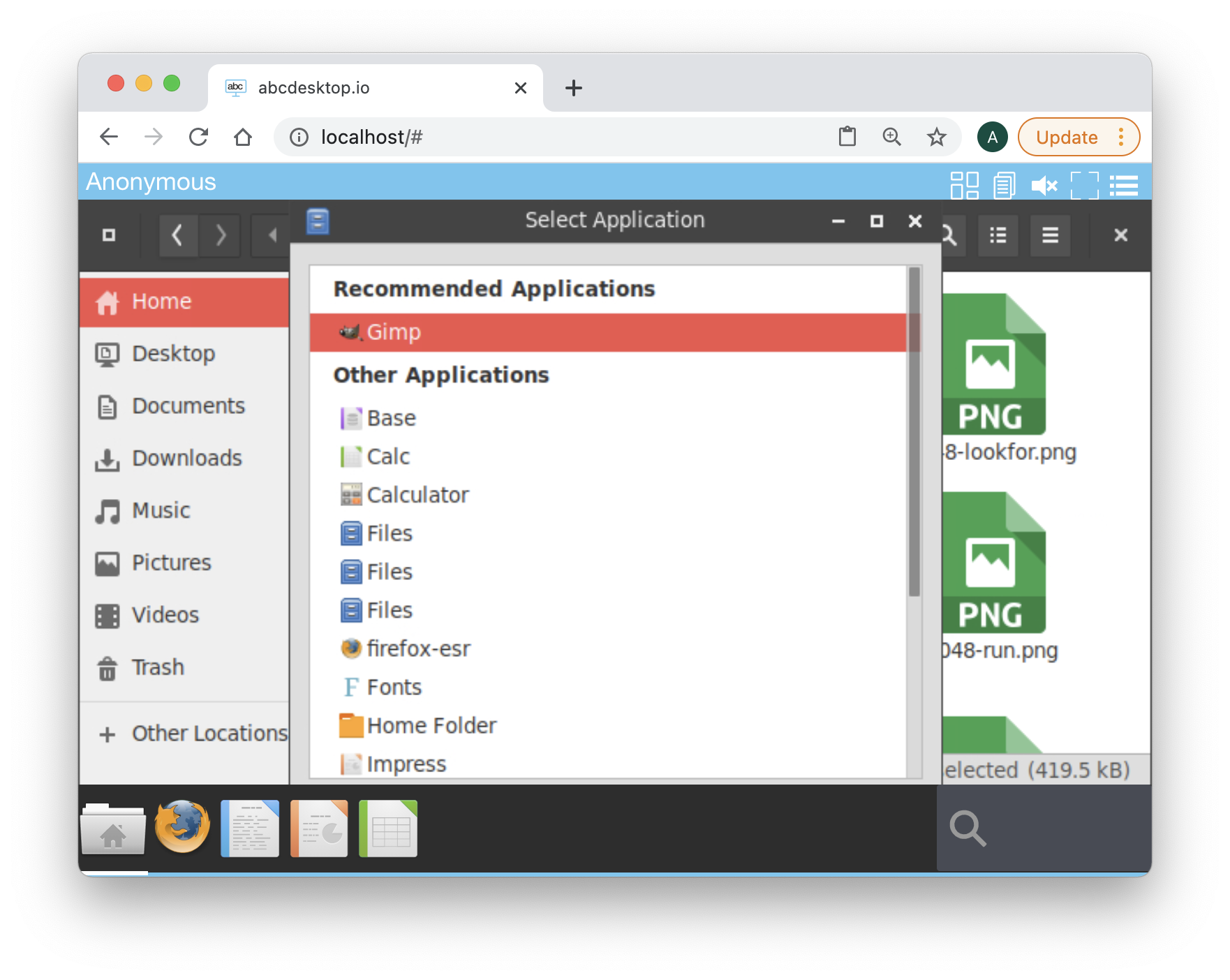
Task: Click the Chrome back arrow
Action: 109,137
